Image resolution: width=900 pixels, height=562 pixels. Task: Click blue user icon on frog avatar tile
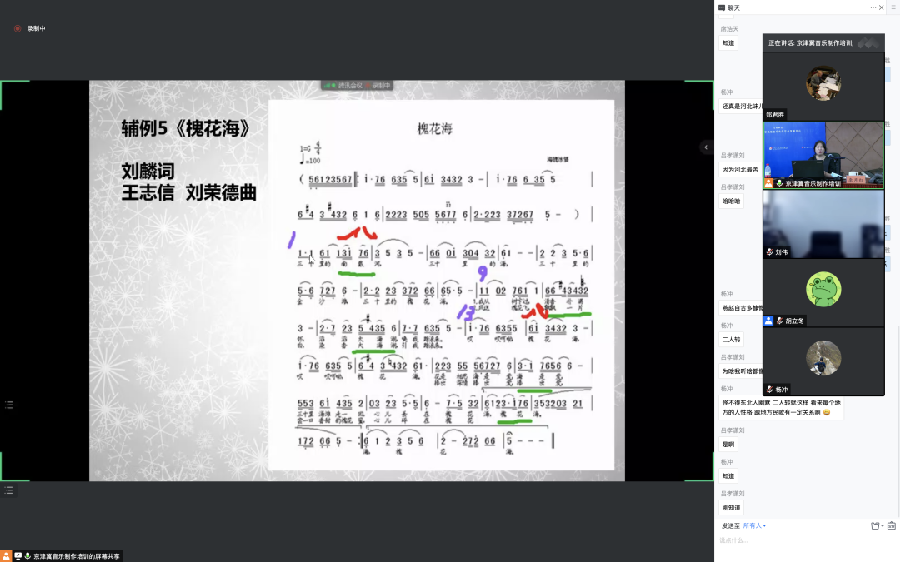pos(769,321)
